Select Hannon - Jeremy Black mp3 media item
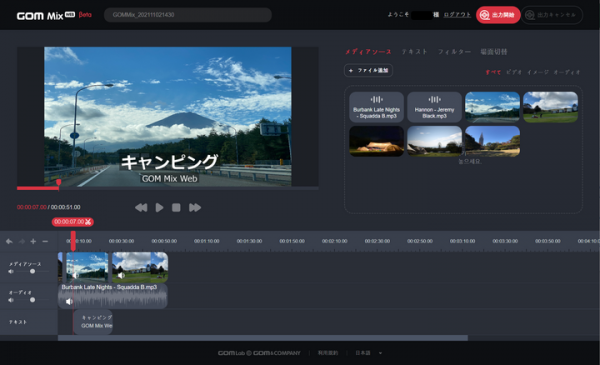This screenshot has height=365, width=600. pyautogui.click(x=434, y=107)
